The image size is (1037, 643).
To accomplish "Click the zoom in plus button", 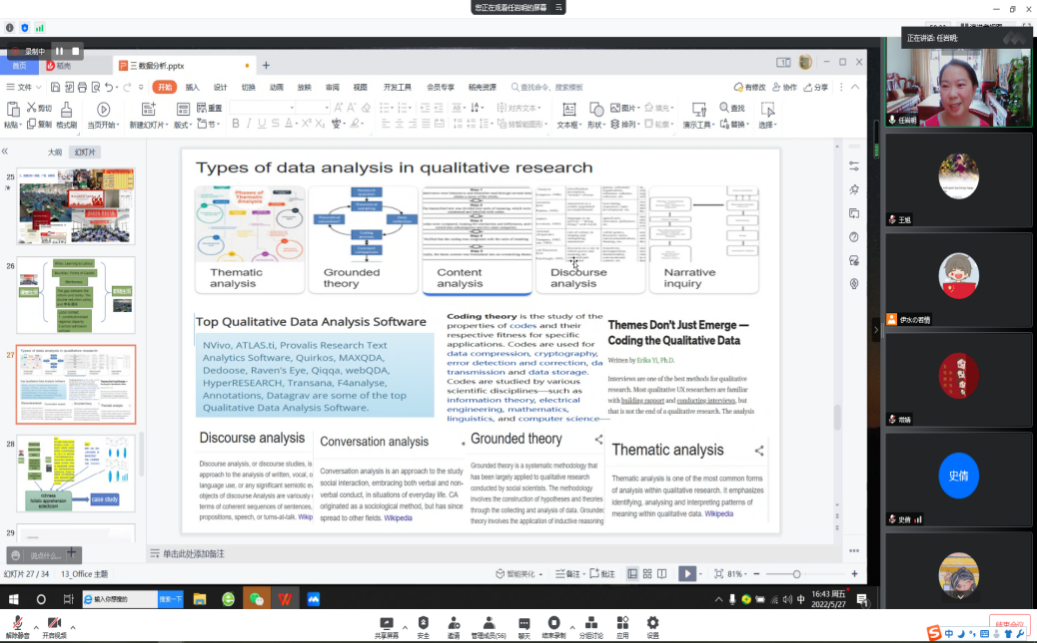I will click(854, 574).
